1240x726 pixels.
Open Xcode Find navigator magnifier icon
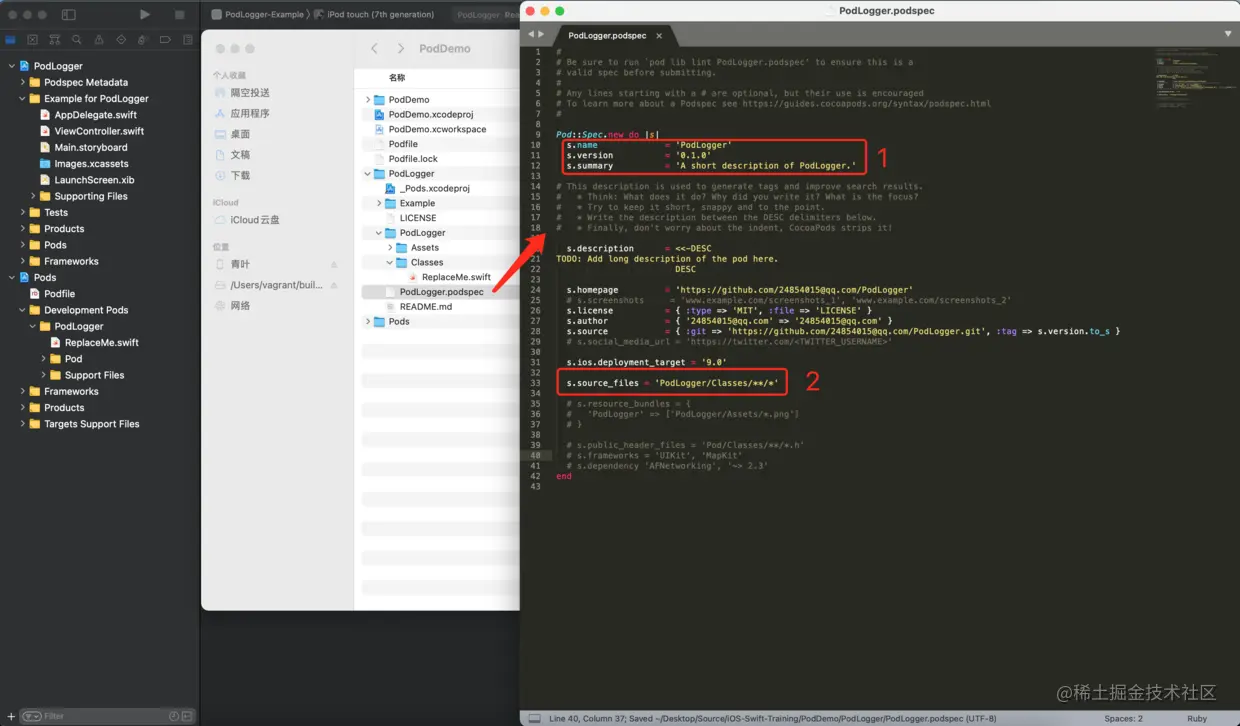tap(77, 40)
